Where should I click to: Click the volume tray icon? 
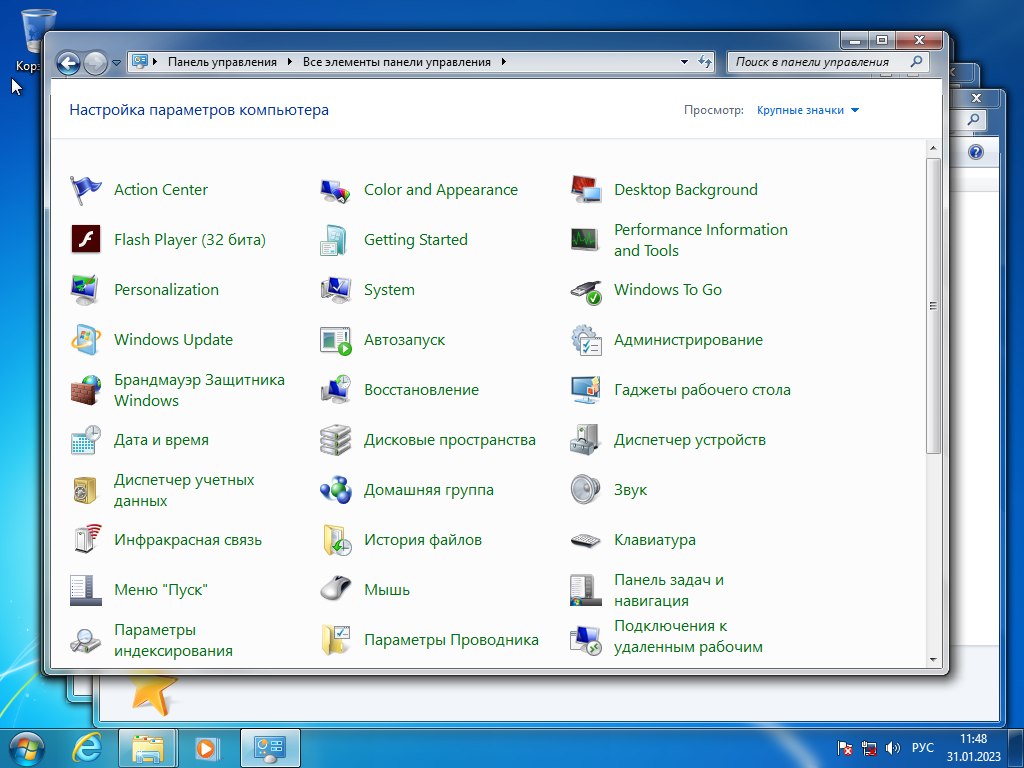(x=892, y=748)
